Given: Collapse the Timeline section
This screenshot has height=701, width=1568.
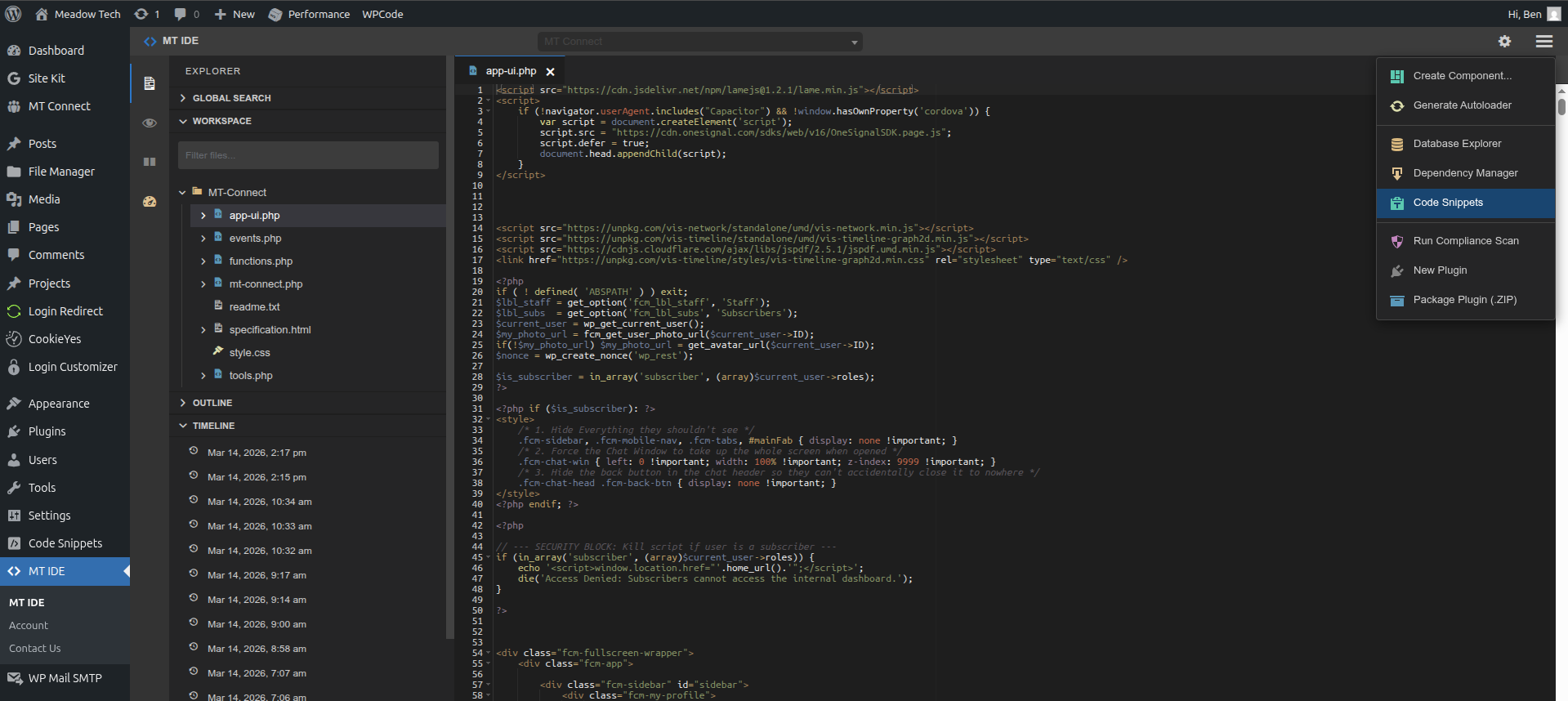Looking at the screenshot, I should pyautogui.click(x=307, y=426).
